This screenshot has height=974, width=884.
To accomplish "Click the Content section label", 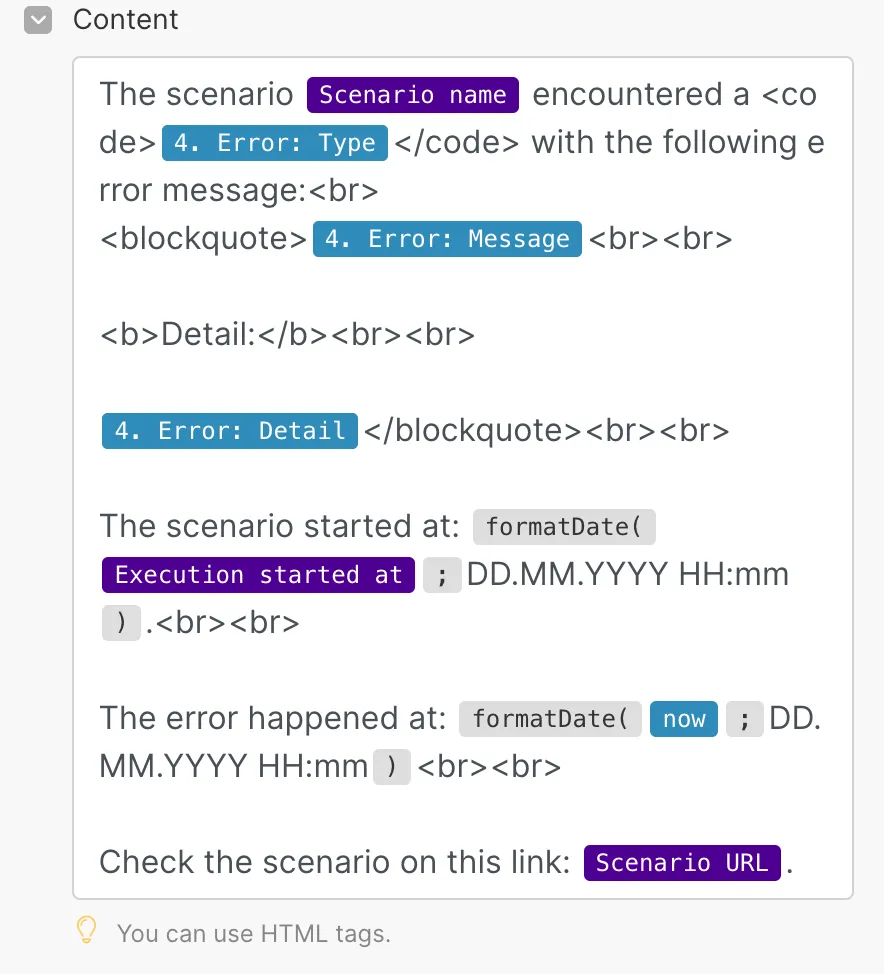I will [x=125, y=19].
